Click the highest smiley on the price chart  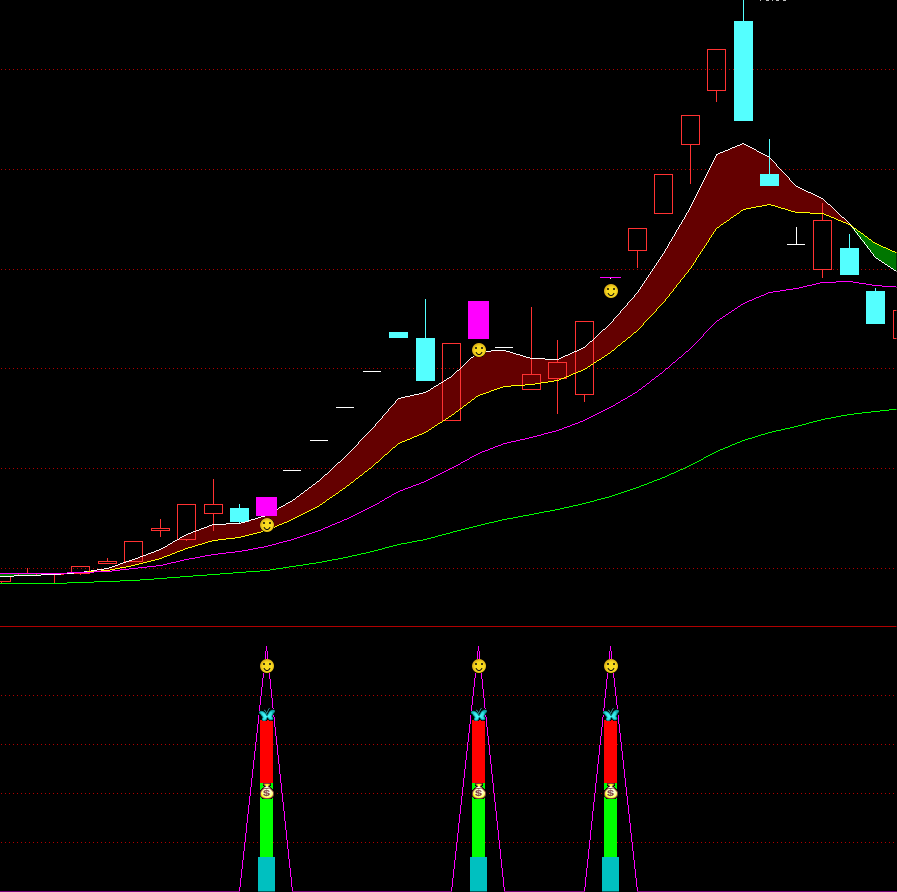611,291
